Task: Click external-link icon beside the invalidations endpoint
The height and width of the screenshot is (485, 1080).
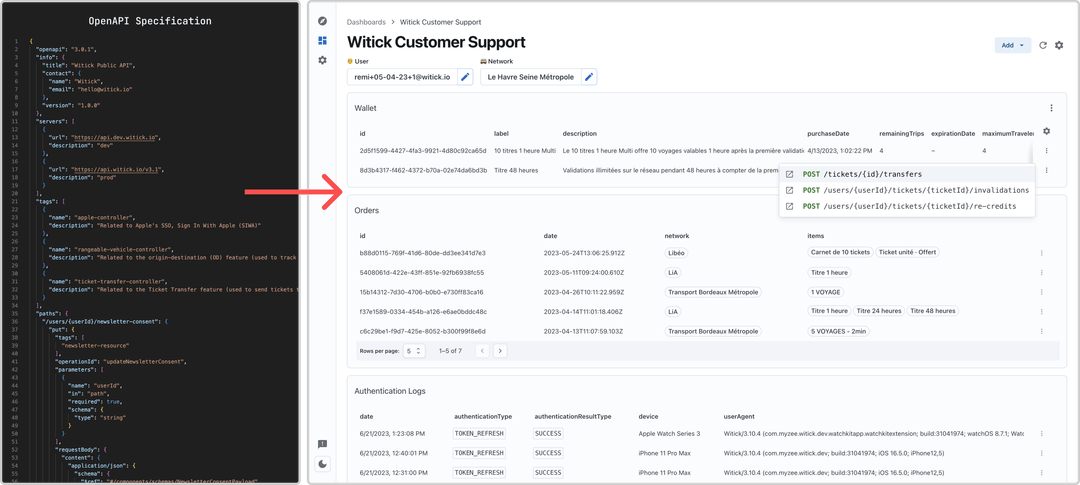Action: 790,190
